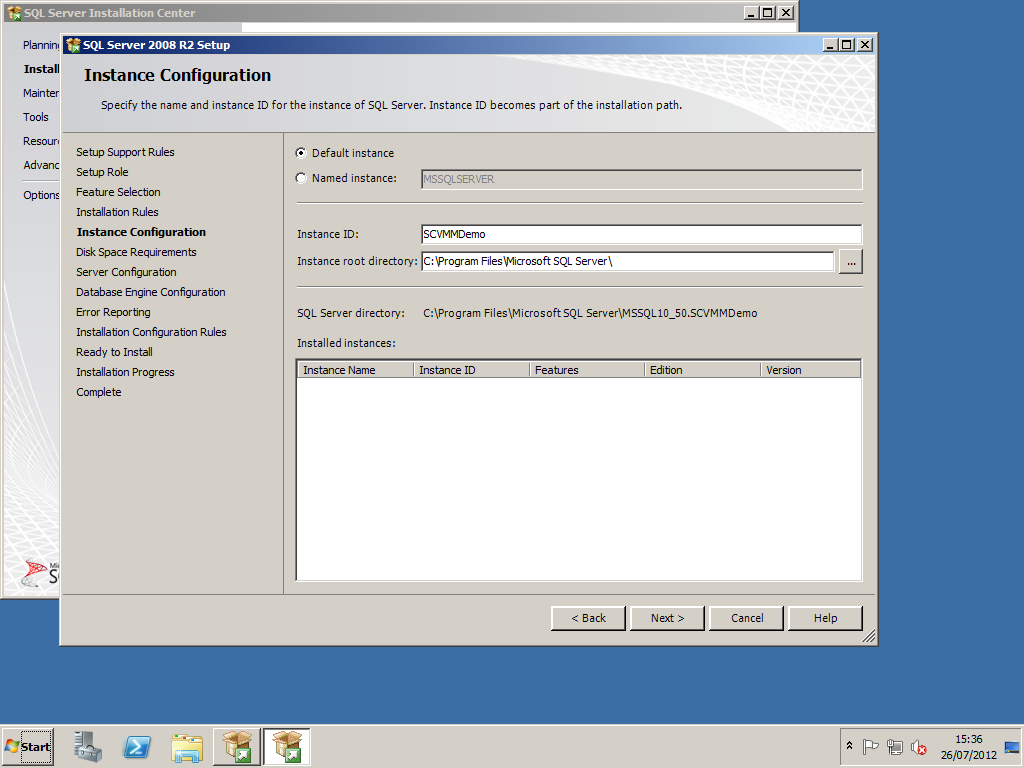Open Planning in Installation Center window
The image size is (1024, 768).
(x=40, y=45)
